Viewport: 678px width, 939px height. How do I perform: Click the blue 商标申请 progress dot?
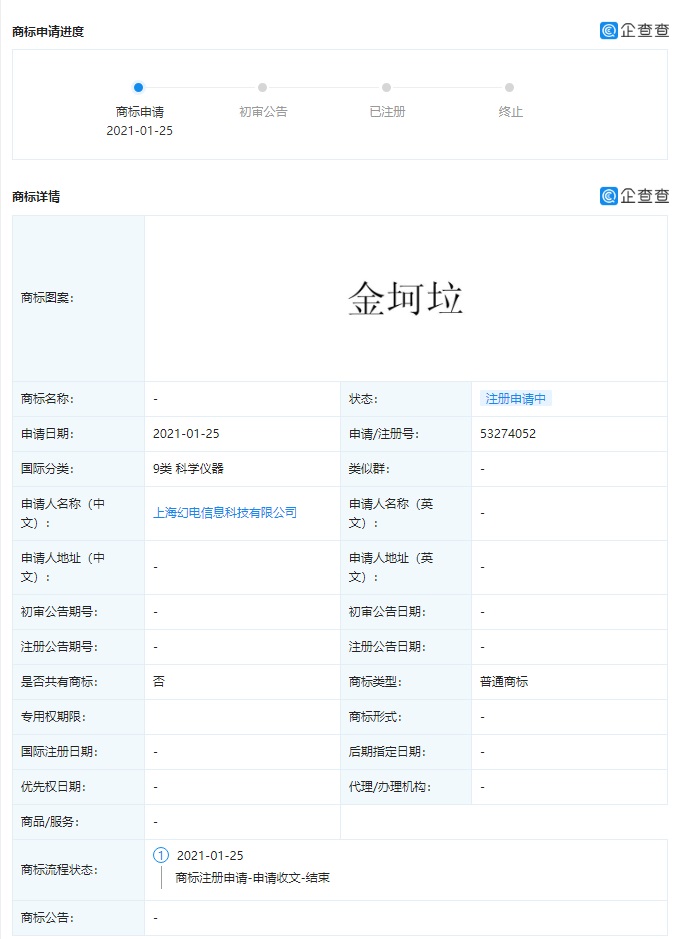point(138,87)
